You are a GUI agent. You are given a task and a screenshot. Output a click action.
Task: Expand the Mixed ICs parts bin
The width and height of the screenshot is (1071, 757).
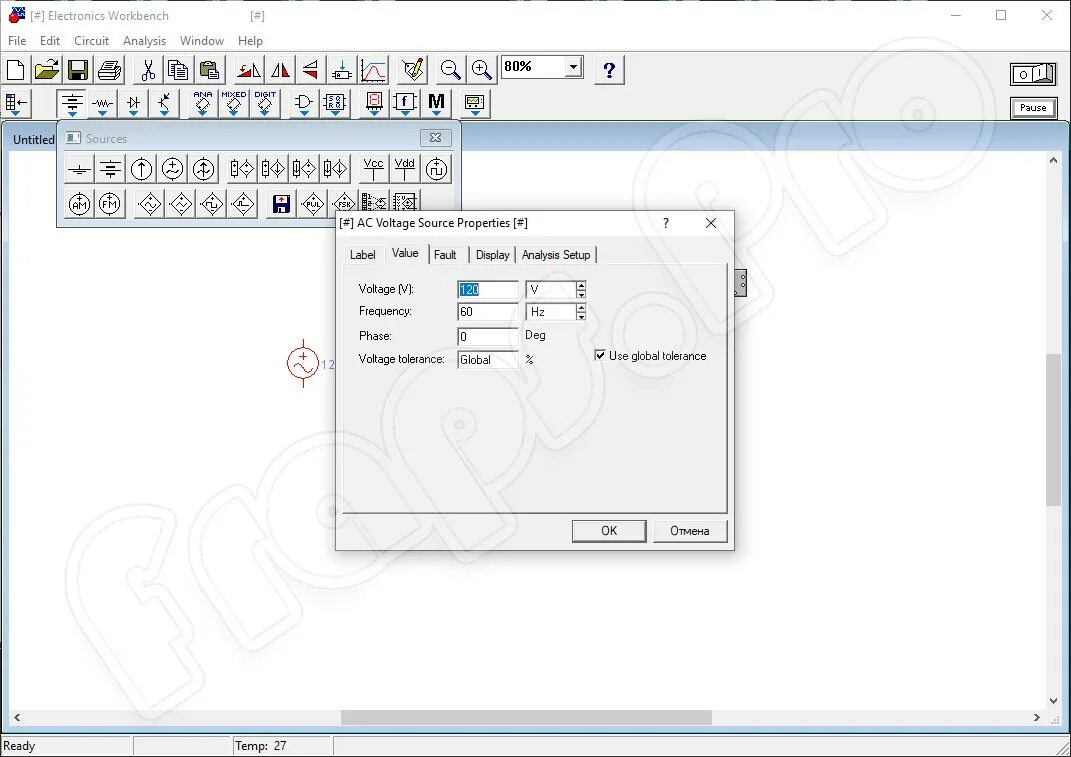point(234,104)
